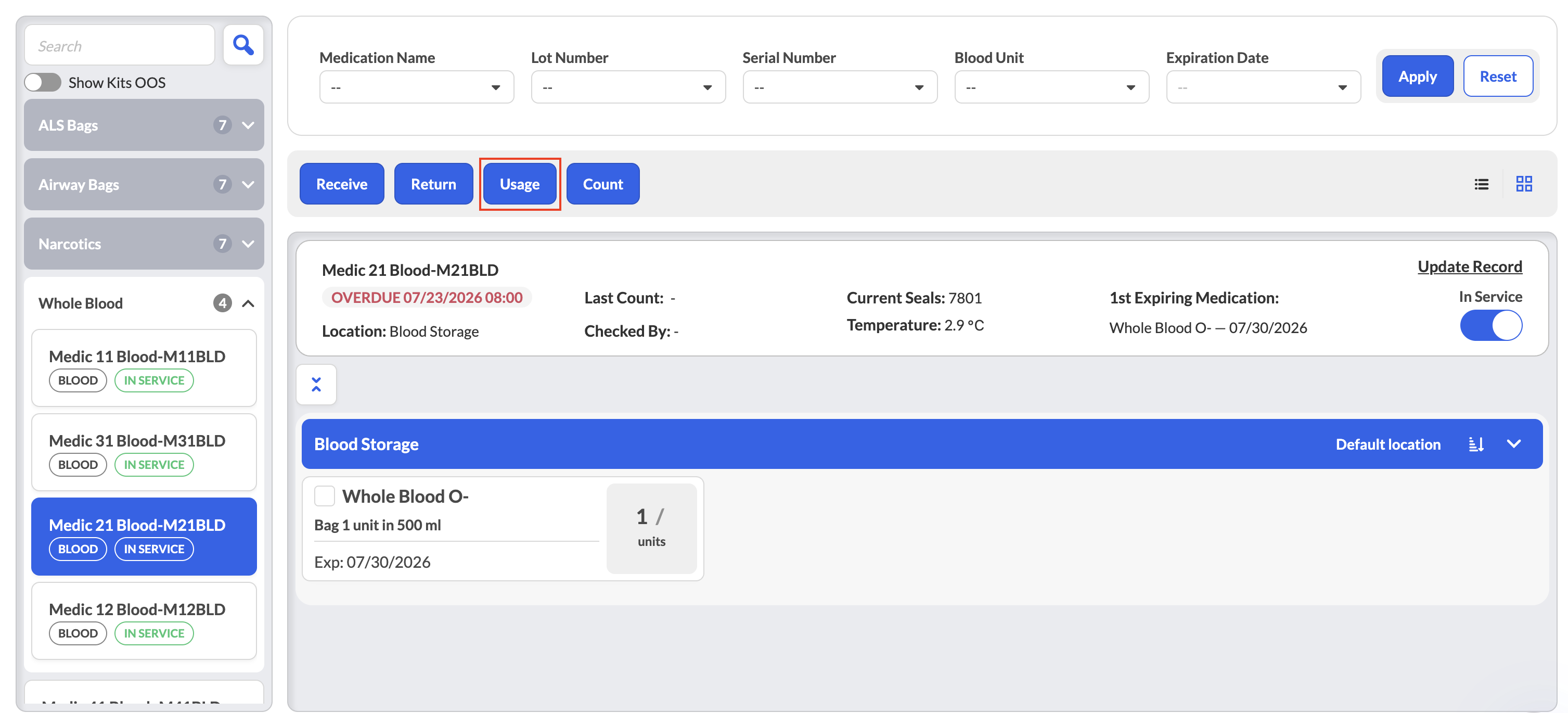This screenshot has height=713, width=1568.
Task: Click the magnifying glass search icon
Action: tap(243, 45)
